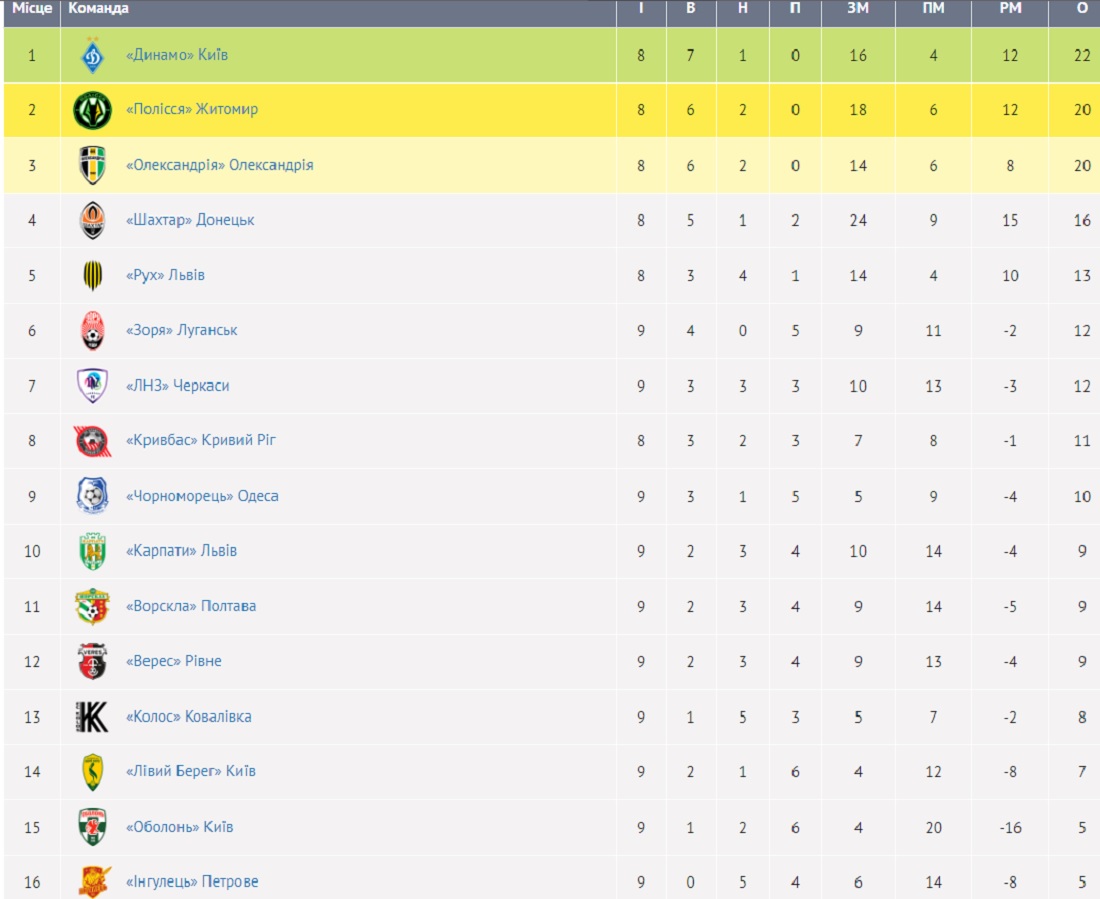
Task: Open the «Ворскла» Полтава team link
Action: pyautogui.click(x=191, y=606)
